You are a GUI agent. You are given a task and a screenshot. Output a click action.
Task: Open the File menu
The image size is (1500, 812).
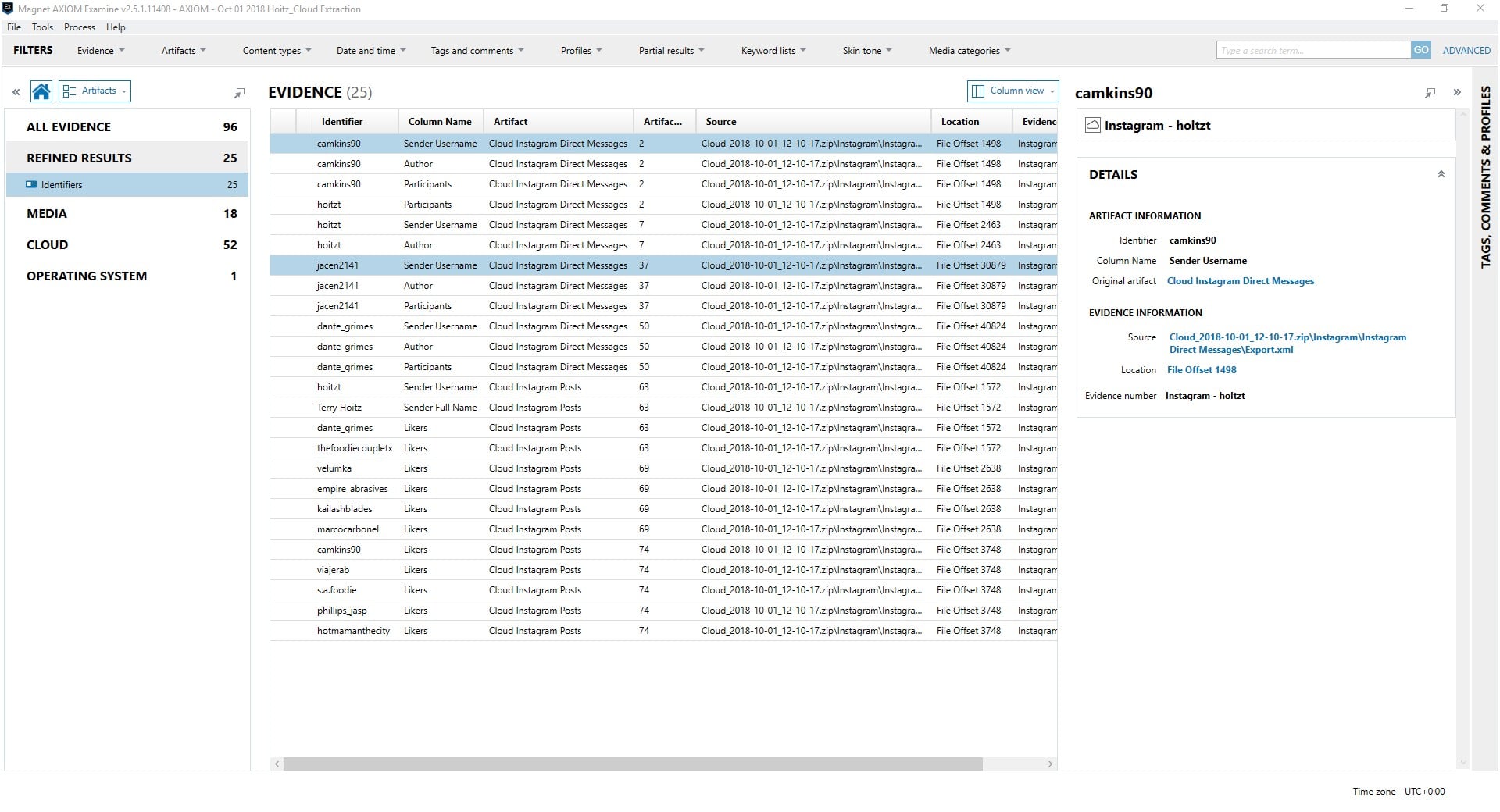tap(14, 27)
